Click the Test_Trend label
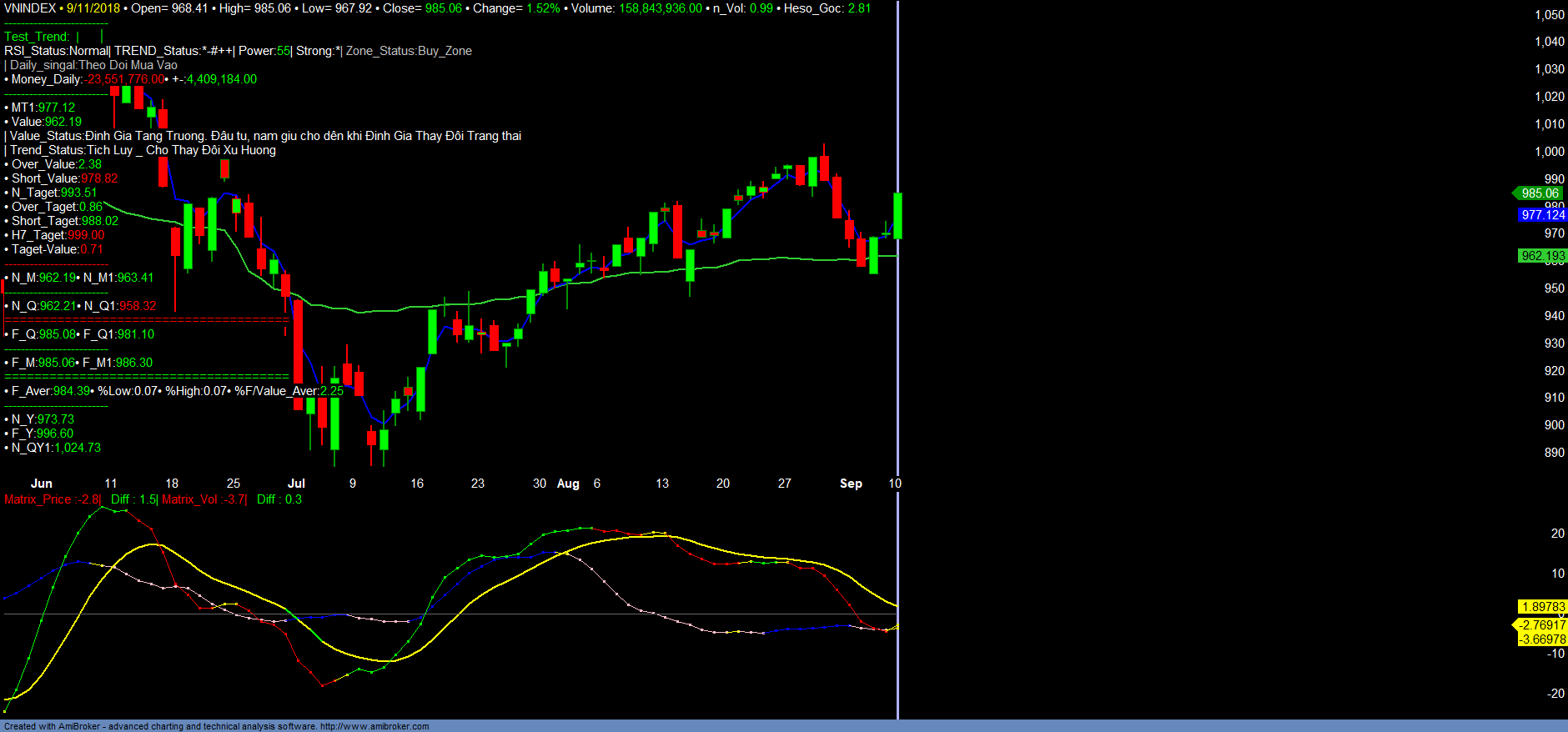Viewport: 1568px width, 732px height. coord(37,37)
